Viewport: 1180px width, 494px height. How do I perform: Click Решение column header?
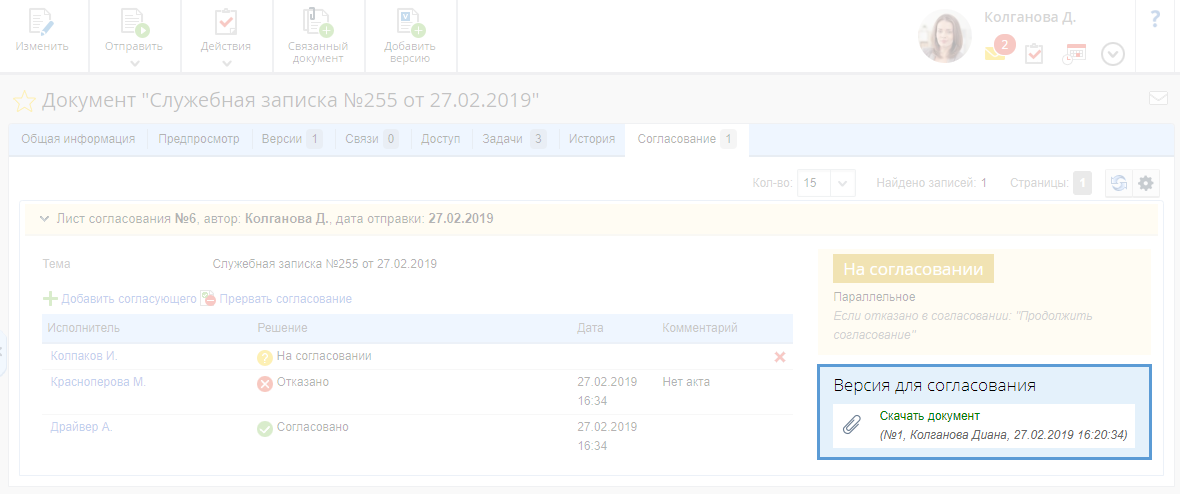(x=282, y=328)
